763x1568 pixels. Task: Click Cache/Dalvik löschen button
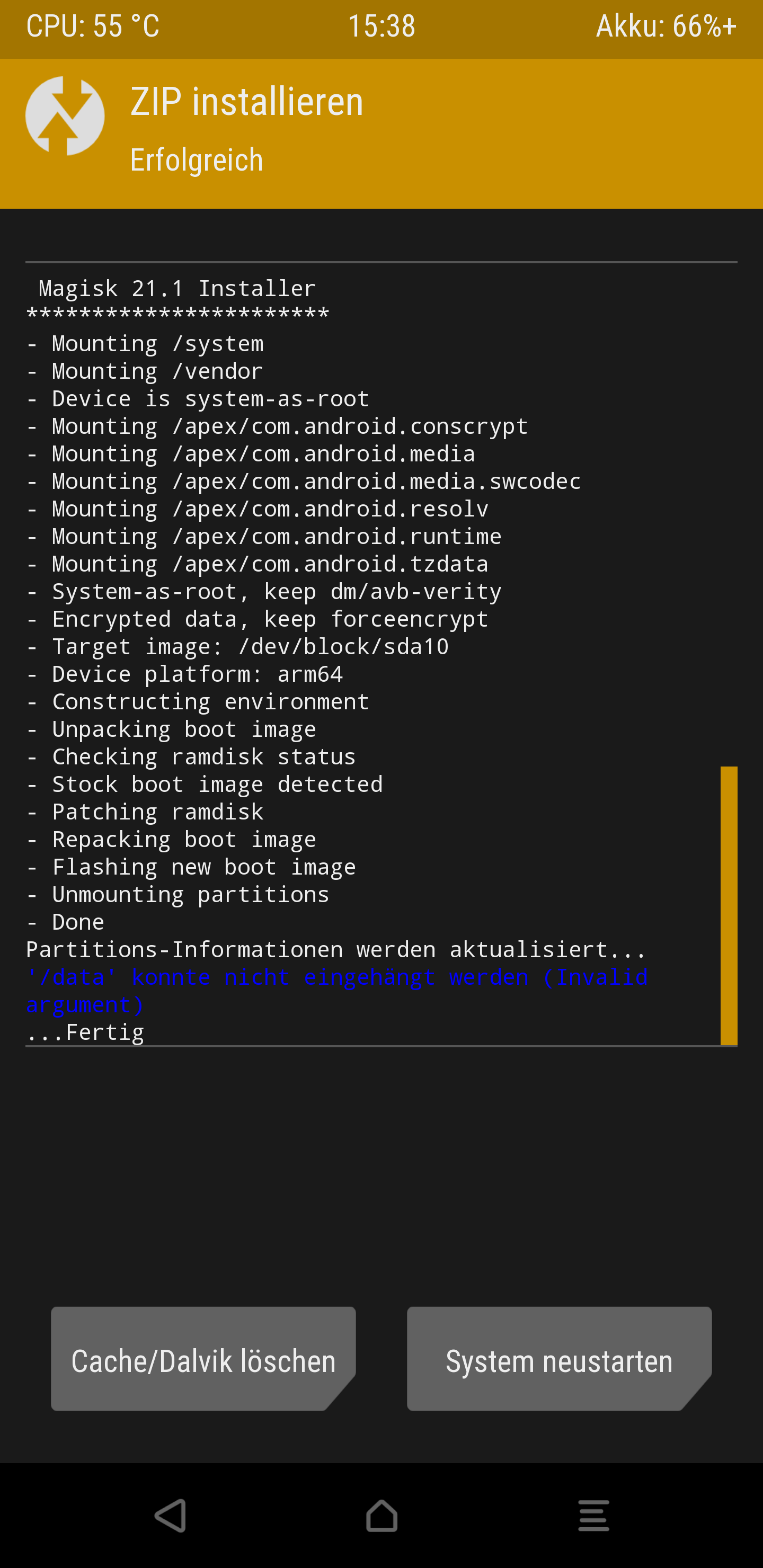click(x=203, y=1358)
